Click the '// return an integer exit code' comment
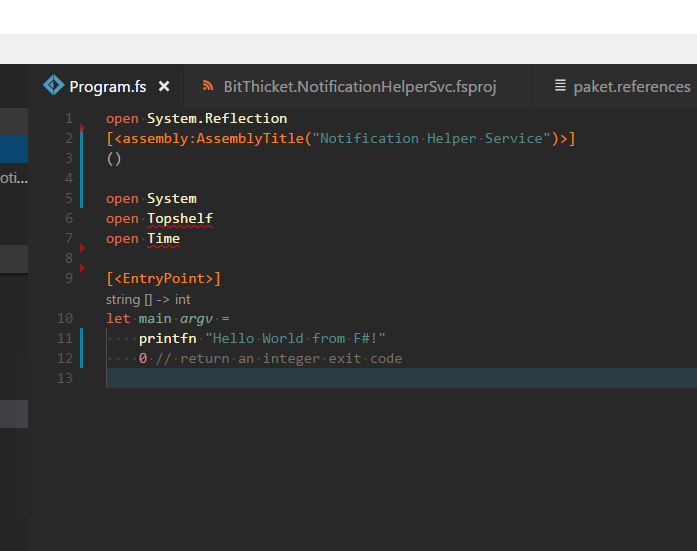The height and width of the screenshot is (551, 697). (279, 359)
